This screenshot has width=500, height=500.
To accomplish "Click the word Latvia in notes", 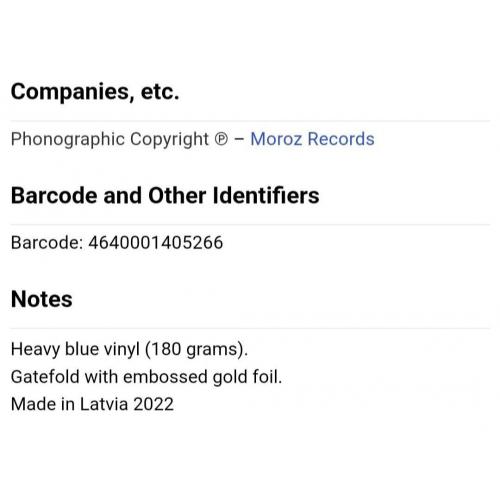I will (x=104, y=404).
